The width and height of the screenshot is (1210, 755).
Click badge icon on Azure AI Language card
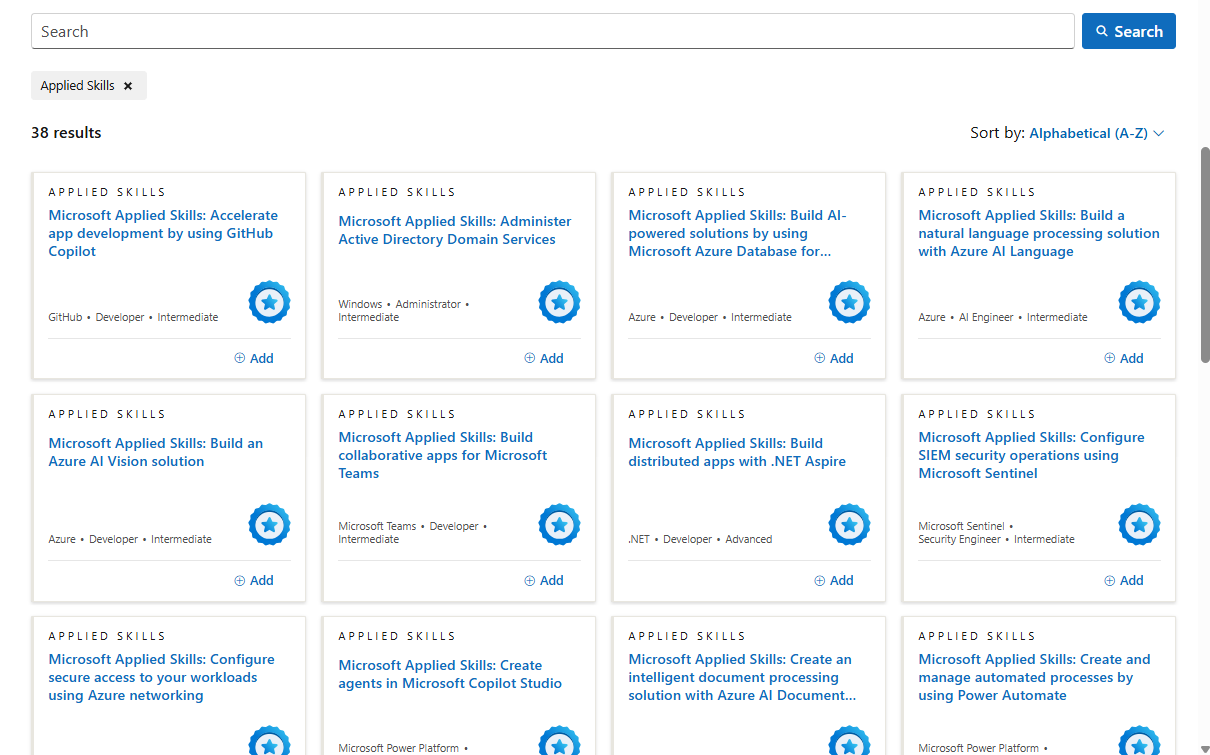[x=1139, y=302]
